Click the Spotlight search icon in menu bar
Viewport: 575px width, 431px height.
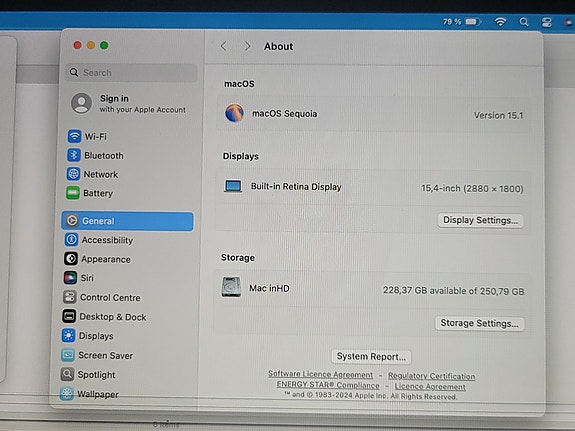click(524, 22)
